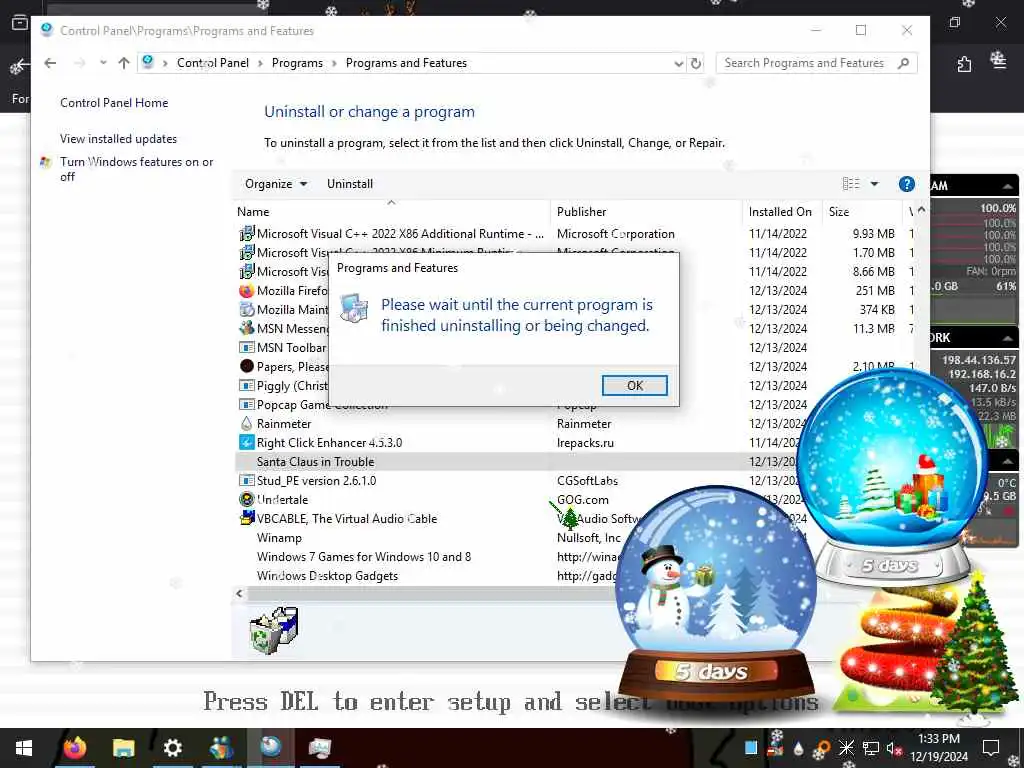Screen dimensions: 1024x768
Task: Click the Rainmeter droplet tray icon
Action: point(798,748)
